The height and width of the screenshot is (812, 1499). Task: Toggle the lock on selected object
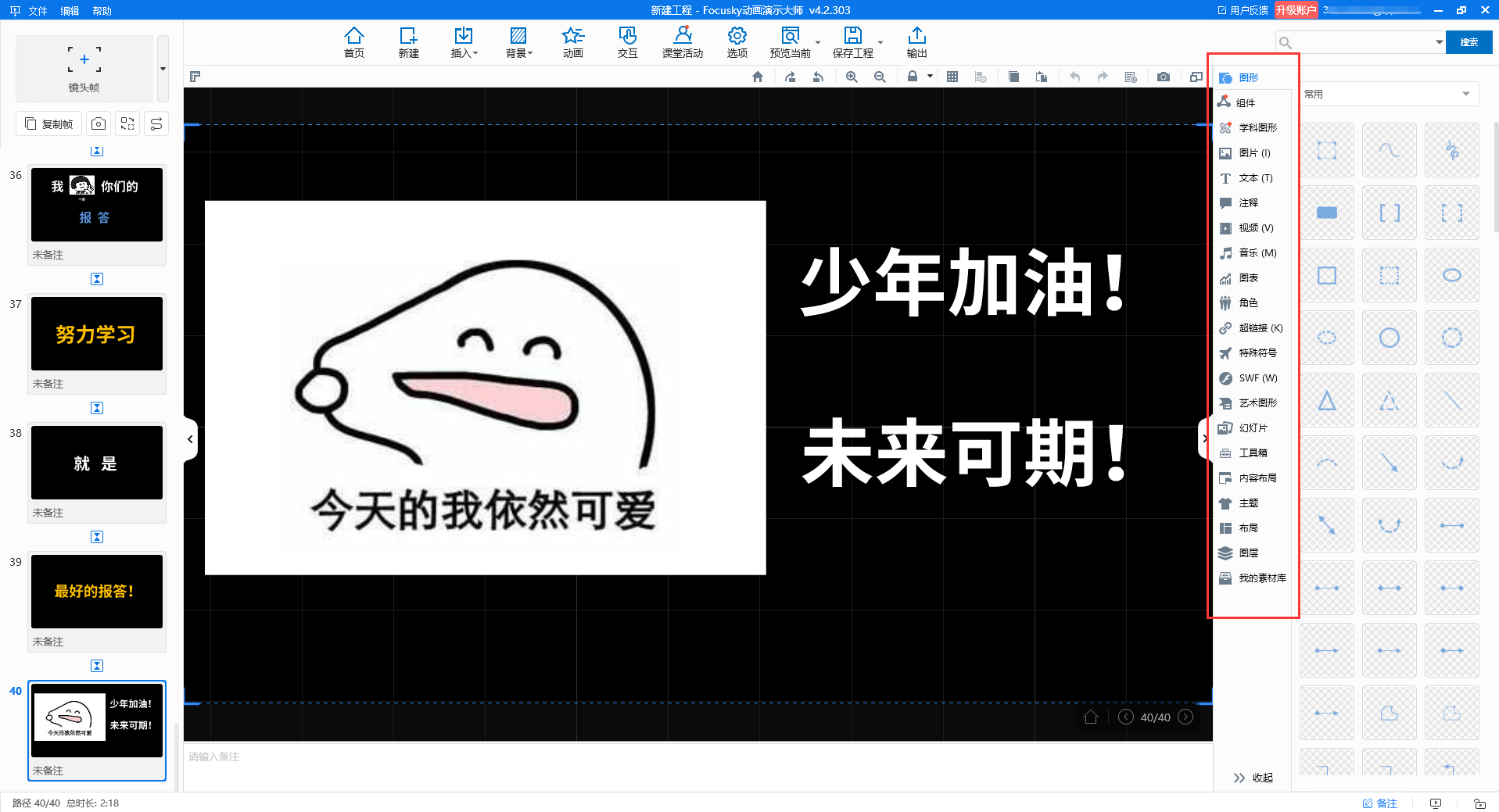pos(911,77)
